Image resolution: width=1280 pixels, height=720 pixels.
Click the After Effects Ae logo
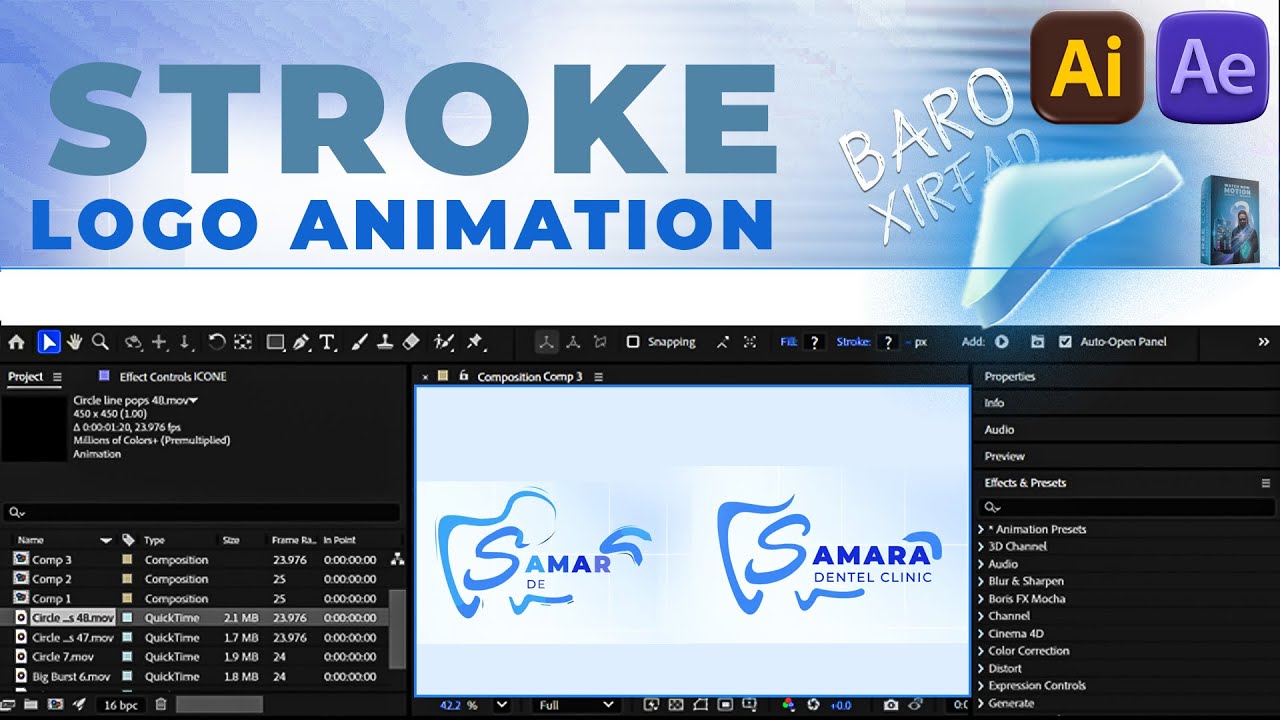point(1212,67)
